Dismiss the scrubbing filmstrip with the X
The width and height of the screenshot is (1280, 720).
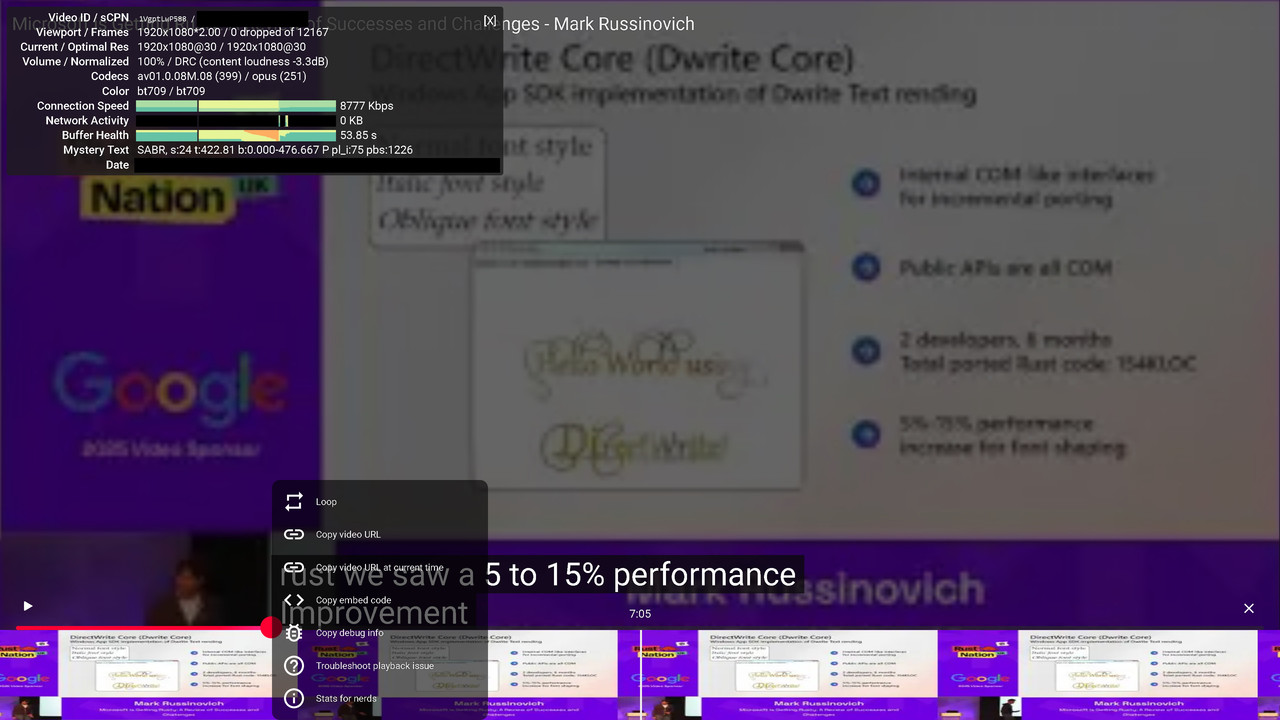coord(1248,608)
